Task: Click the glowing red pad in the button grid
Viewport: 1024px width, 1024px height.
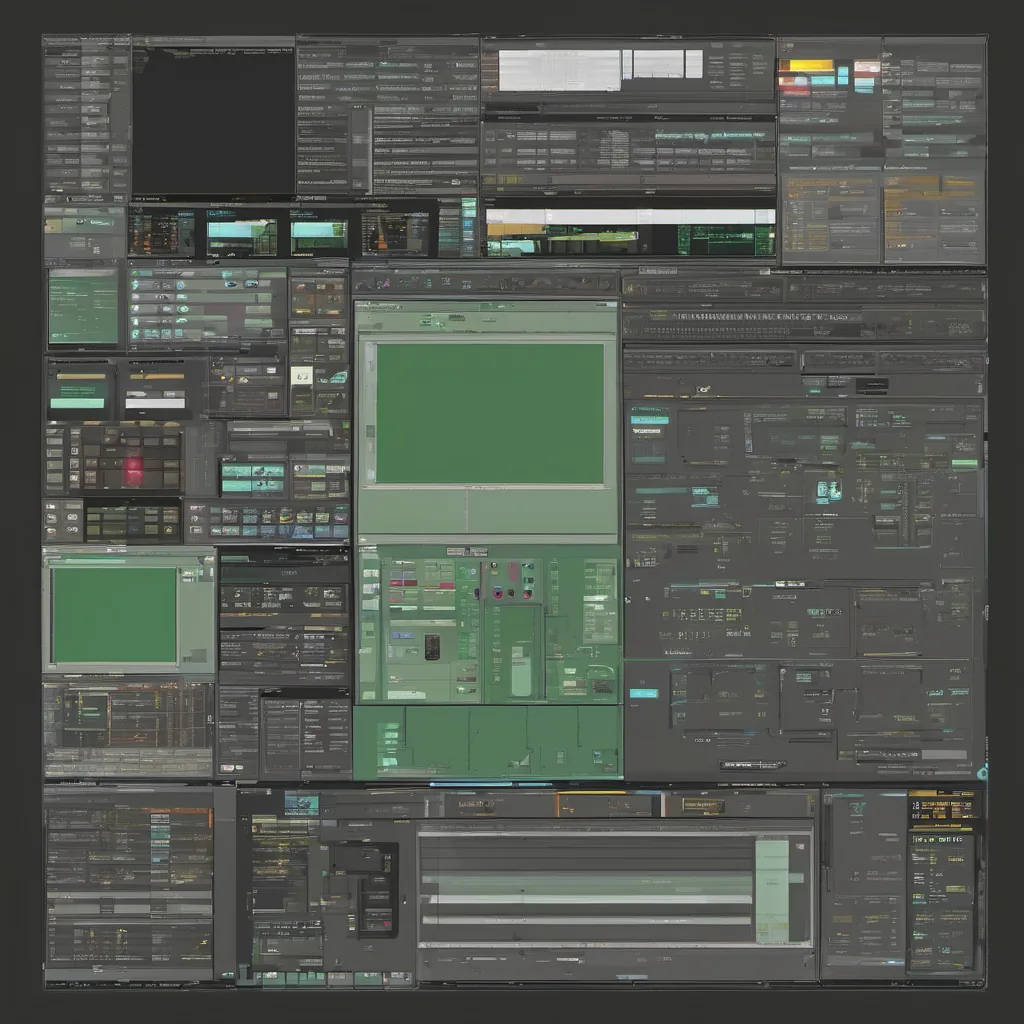Action: pos(133,470)
